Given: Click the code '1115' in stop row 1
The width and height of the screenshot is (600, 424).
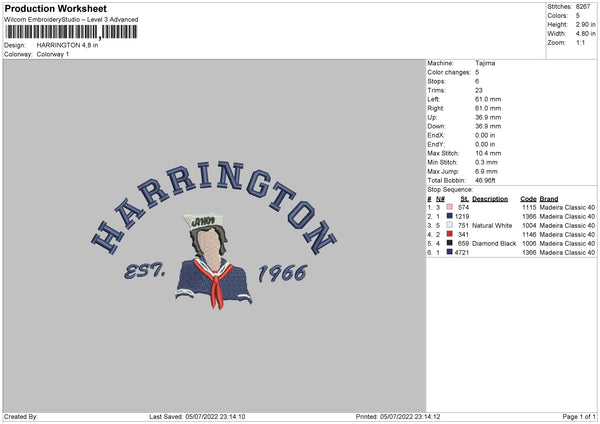Looking at the screenshot, I should [x=529, y=207].
